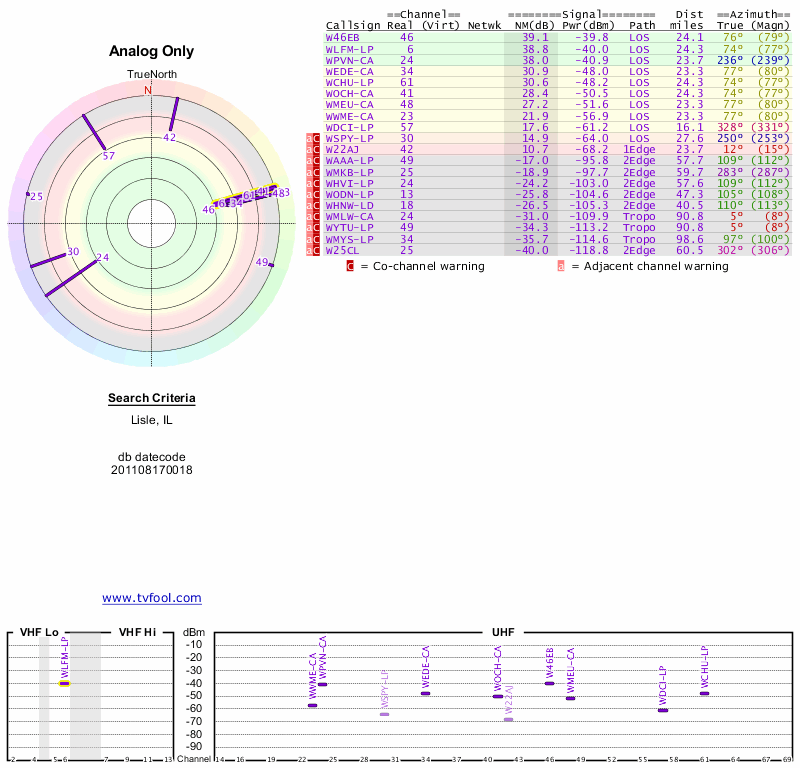This screenshot has width=800, height=768.
Task: Click the pink adjacent channel warning legend icon
Action: tap(561, 266)
